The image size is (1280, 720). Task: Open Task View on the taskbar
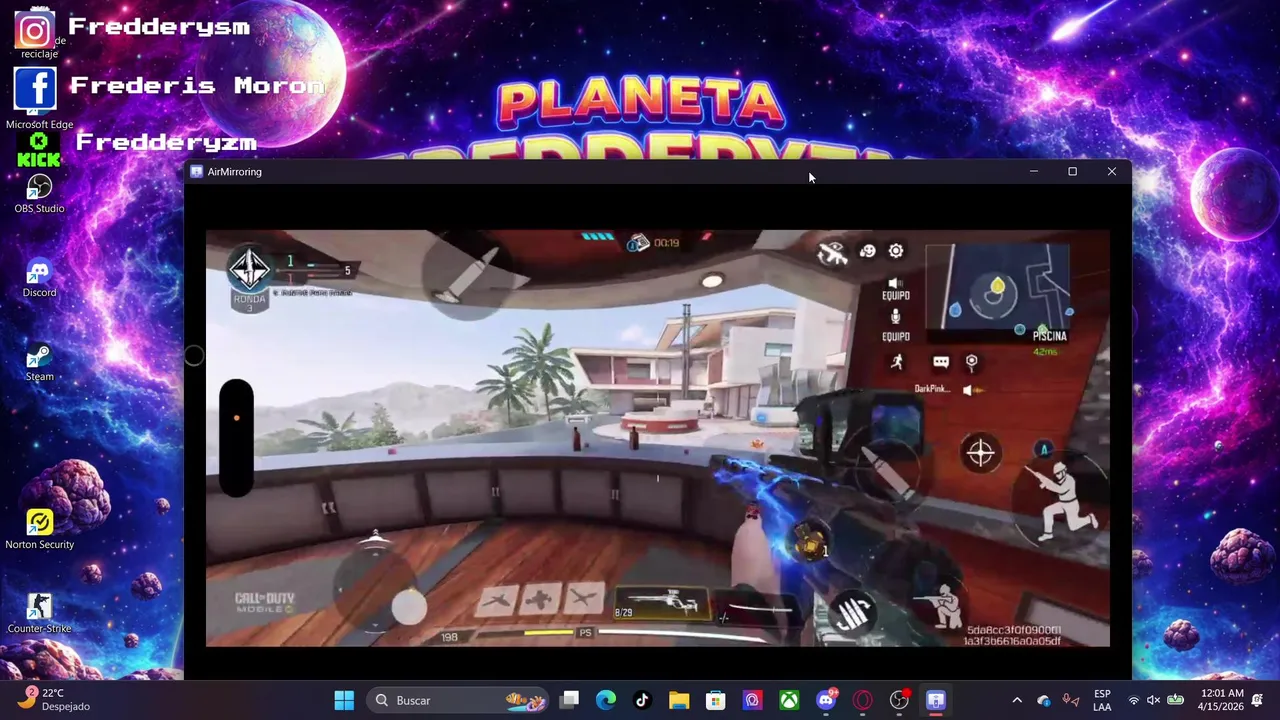click(569, 700)
